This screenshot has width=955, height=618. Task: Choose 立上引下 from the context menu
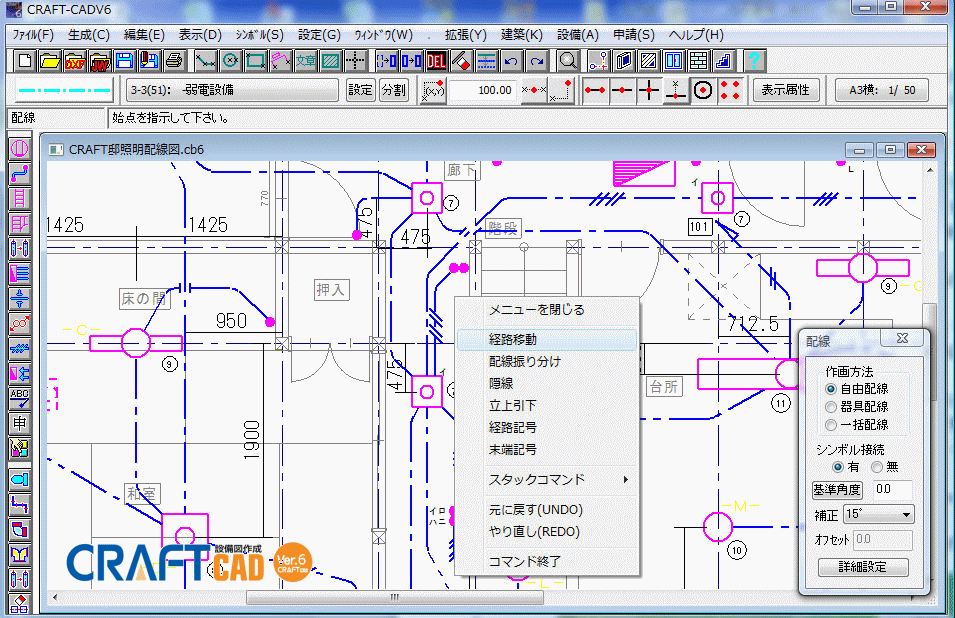coord(547,406)
